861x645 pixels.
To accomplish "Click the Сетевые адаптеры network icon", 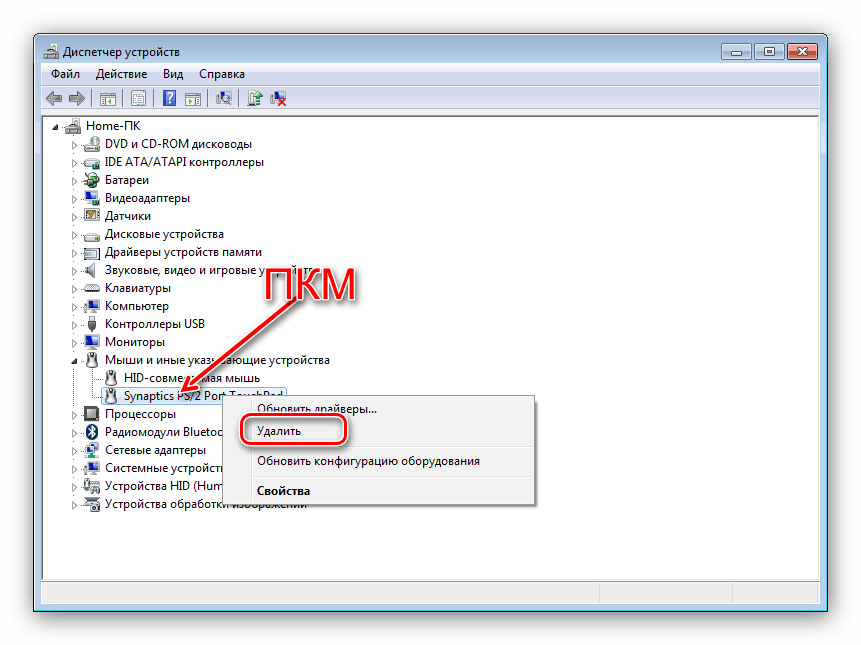I will (92, 450).
